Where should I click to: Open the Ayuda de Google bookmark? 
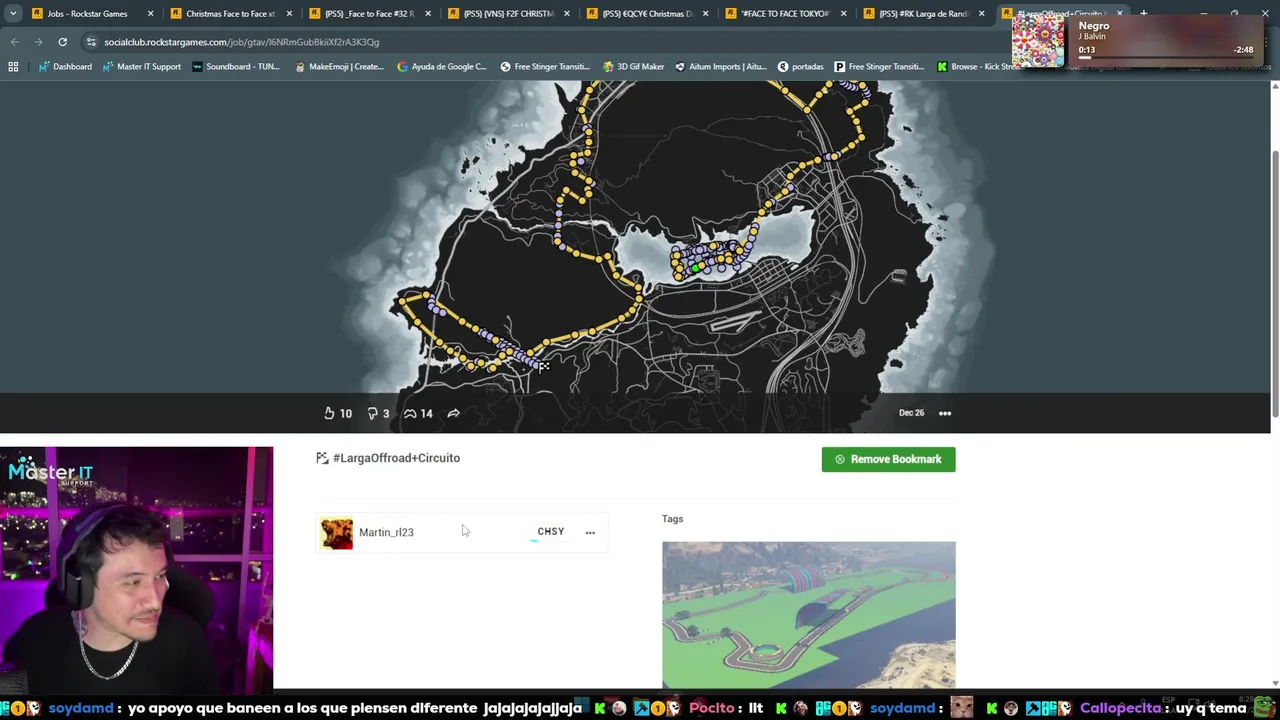442,67
